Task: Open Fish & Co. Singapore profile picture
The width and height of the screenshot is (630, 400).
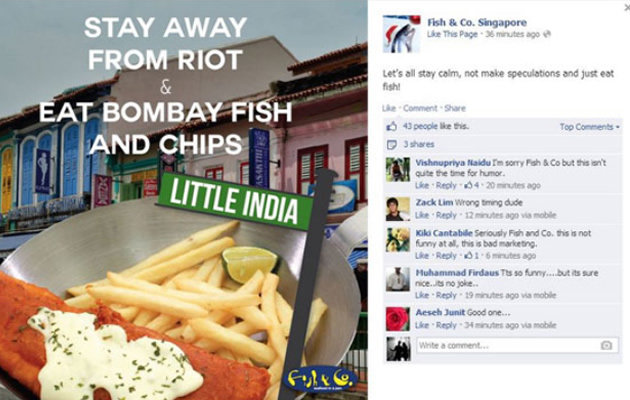Action: coord(401,34)
